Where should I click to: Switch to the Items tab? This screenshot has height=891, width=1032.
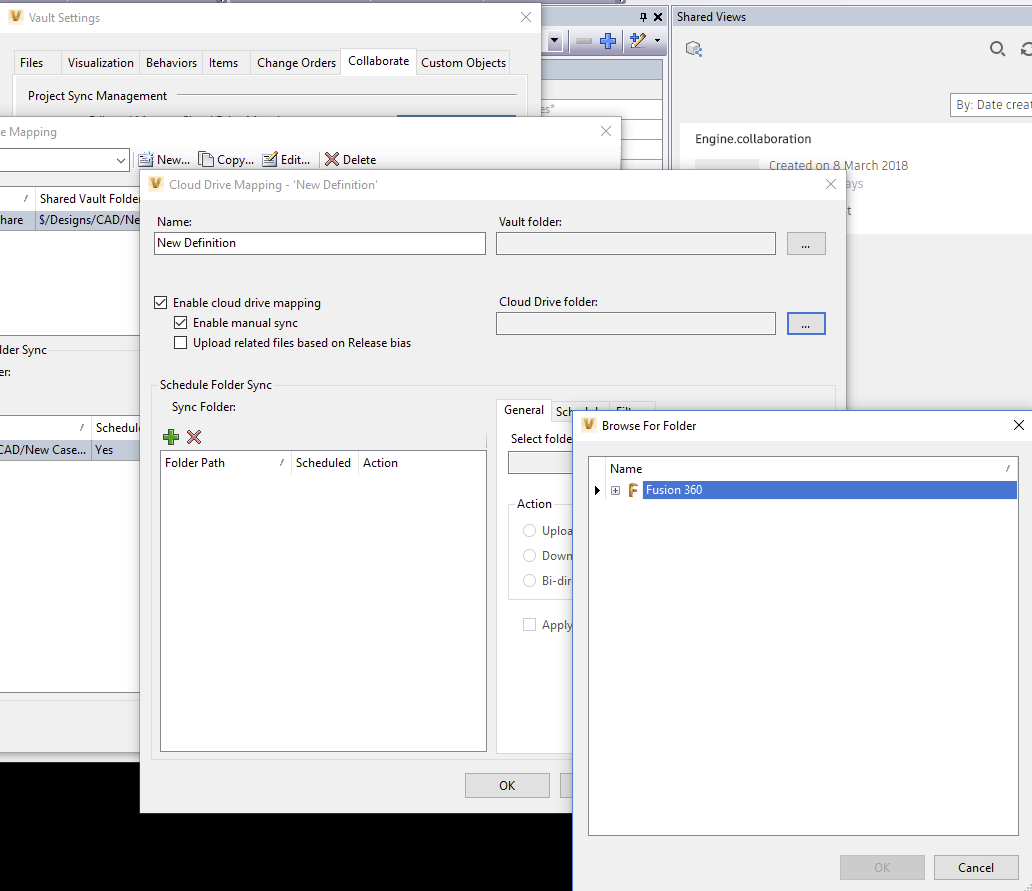224,62
